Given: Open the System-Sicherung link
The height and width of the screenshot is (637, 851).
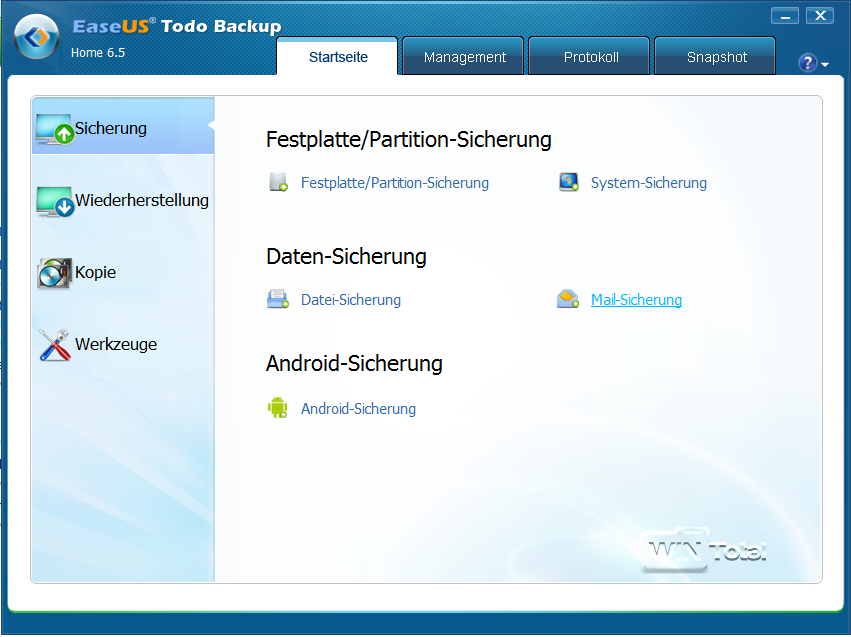Looking at the screenshot, I should click(649, 183).
